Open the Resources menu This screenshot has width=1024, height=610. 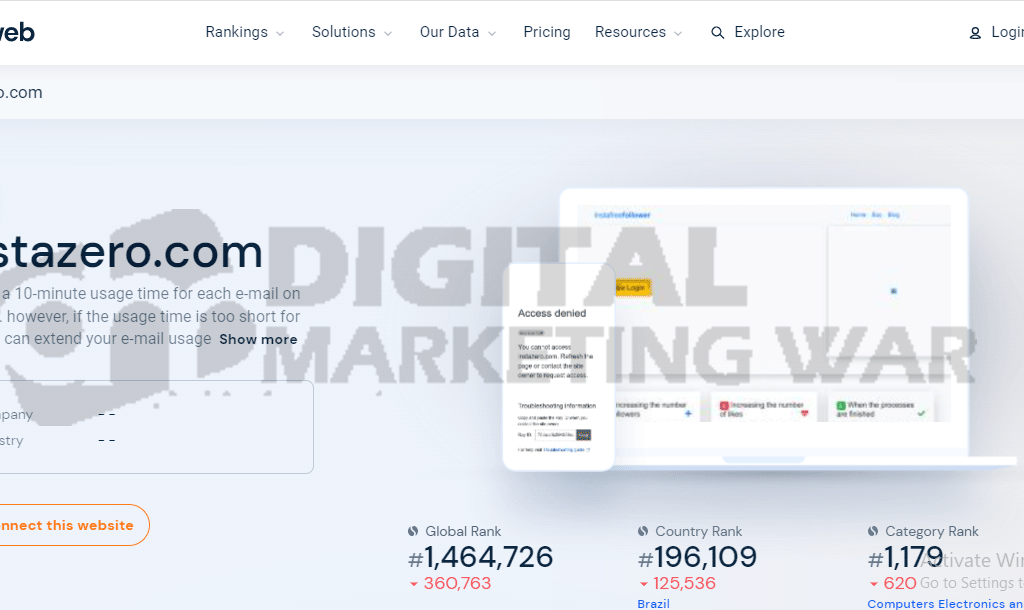tap(630, 32)
